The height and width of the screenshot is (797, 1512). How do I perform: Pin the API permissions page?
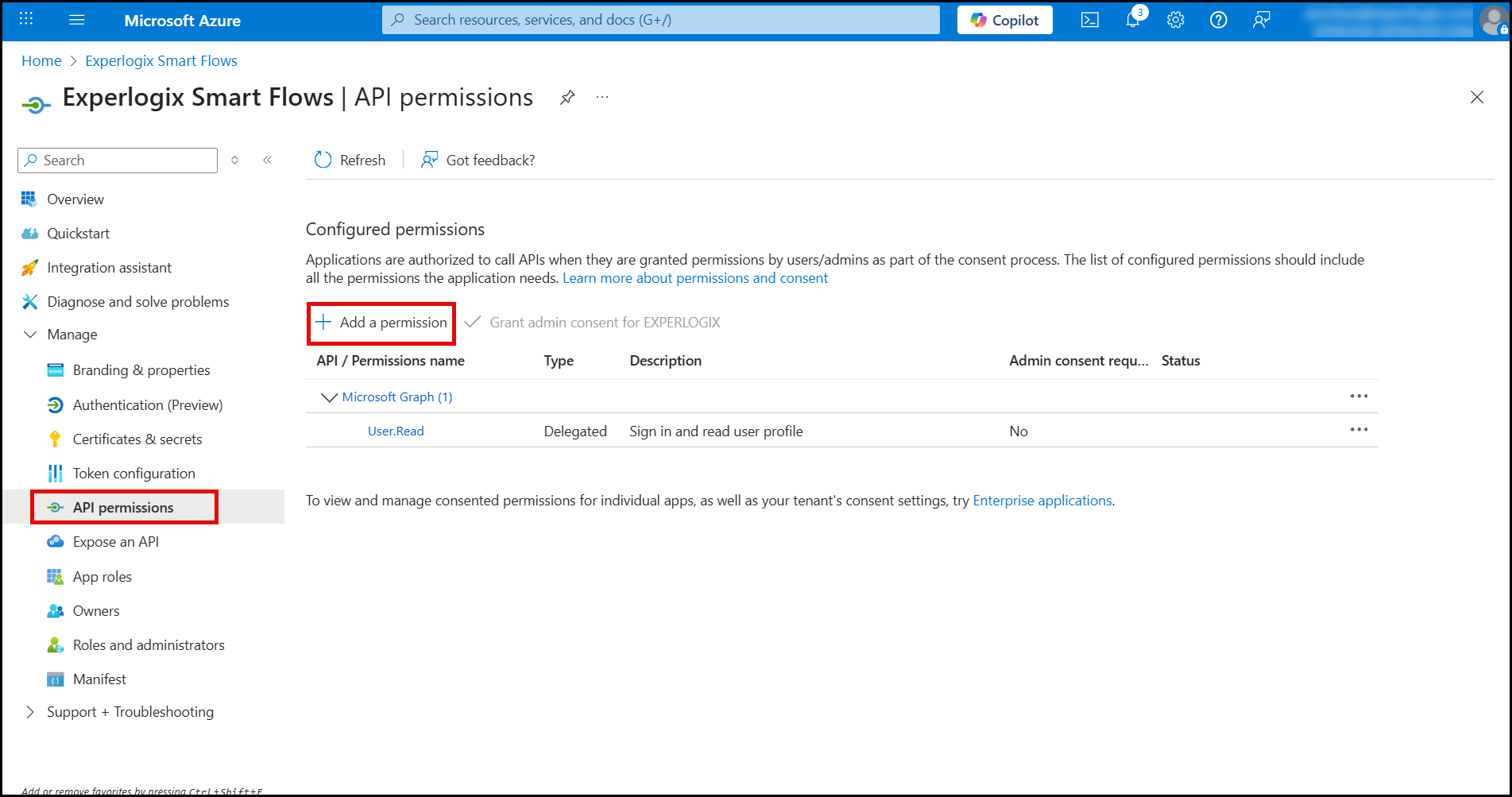click(567, 97)
